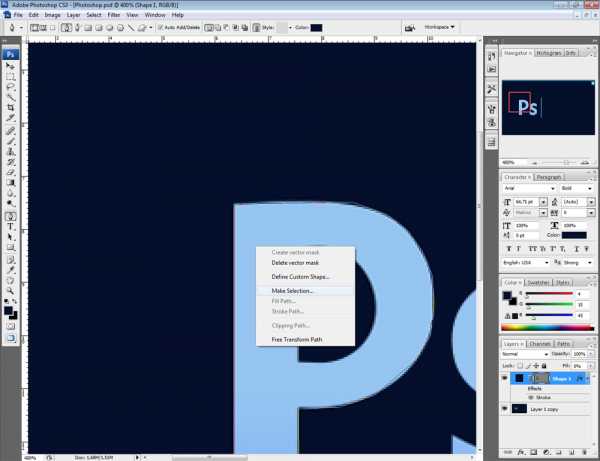Select the Pen tool in the toolbox
This screenshot has width=600, height=461.
click(10, 216)
